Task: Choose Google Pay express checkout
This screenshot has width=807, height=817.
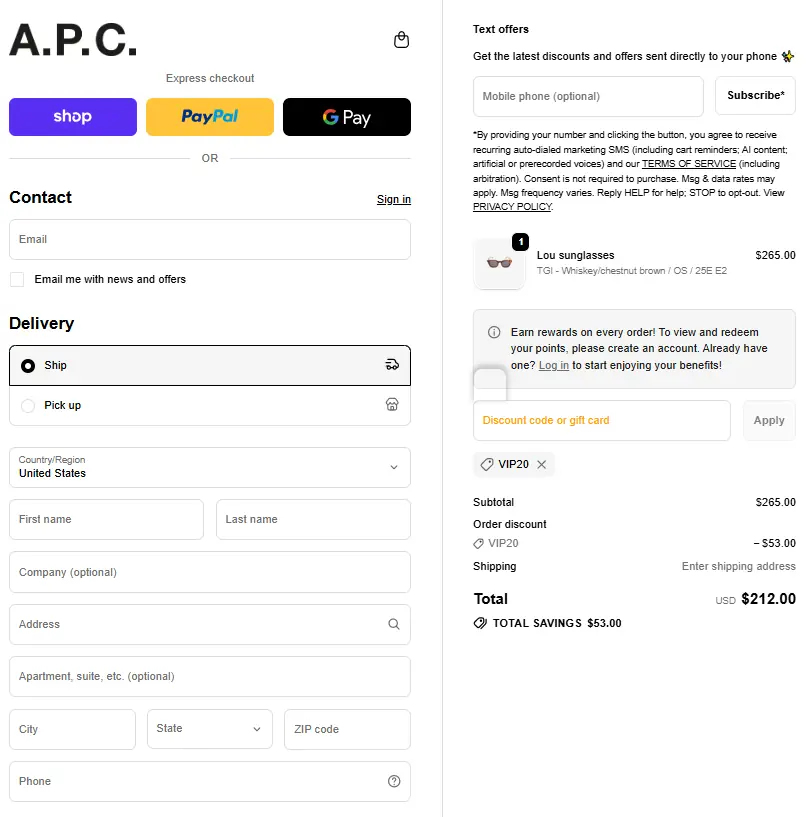Action: coord(347,117)
